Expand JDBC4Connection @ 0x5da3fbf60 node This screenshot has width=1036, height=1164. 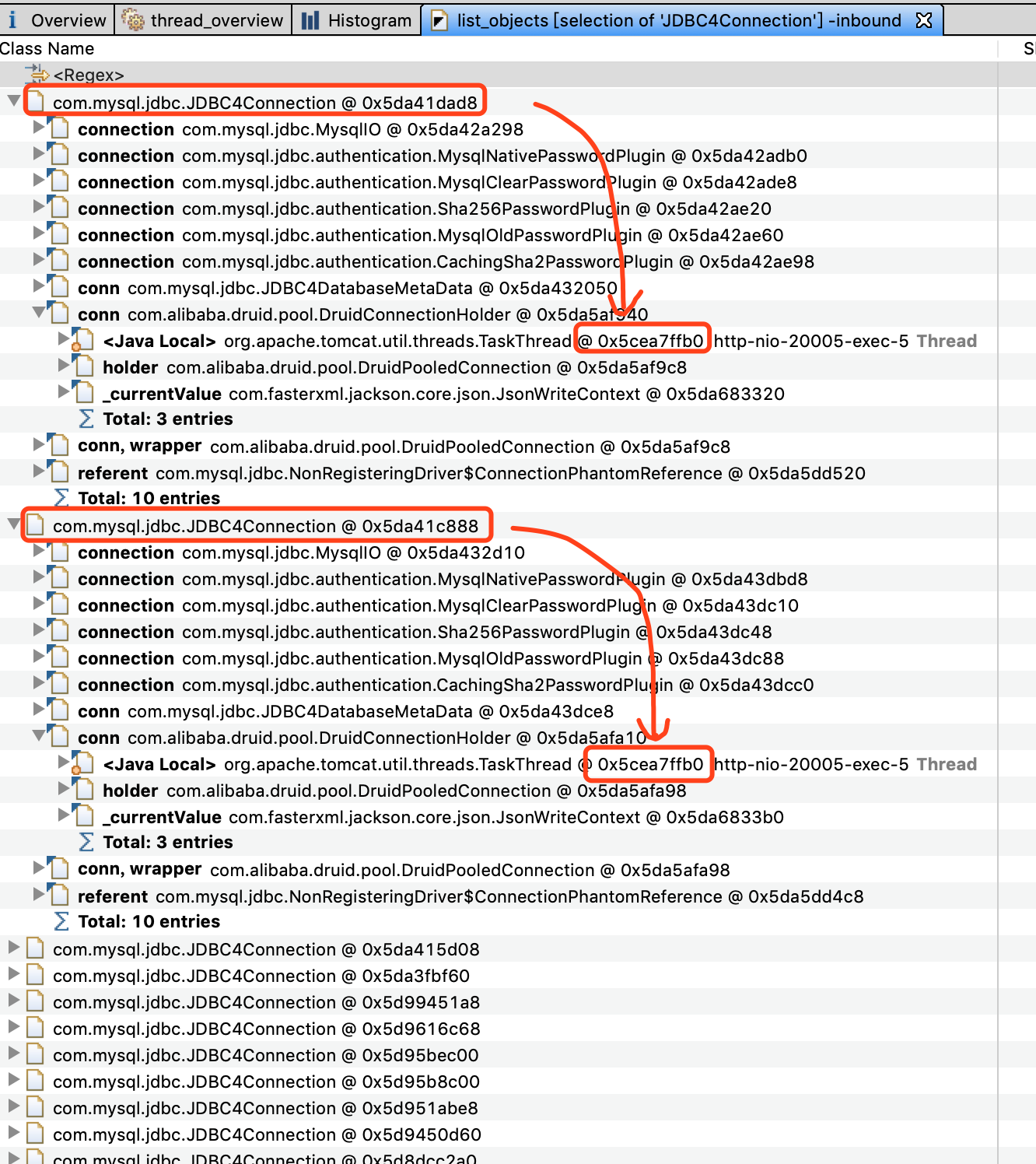[14, 974]
